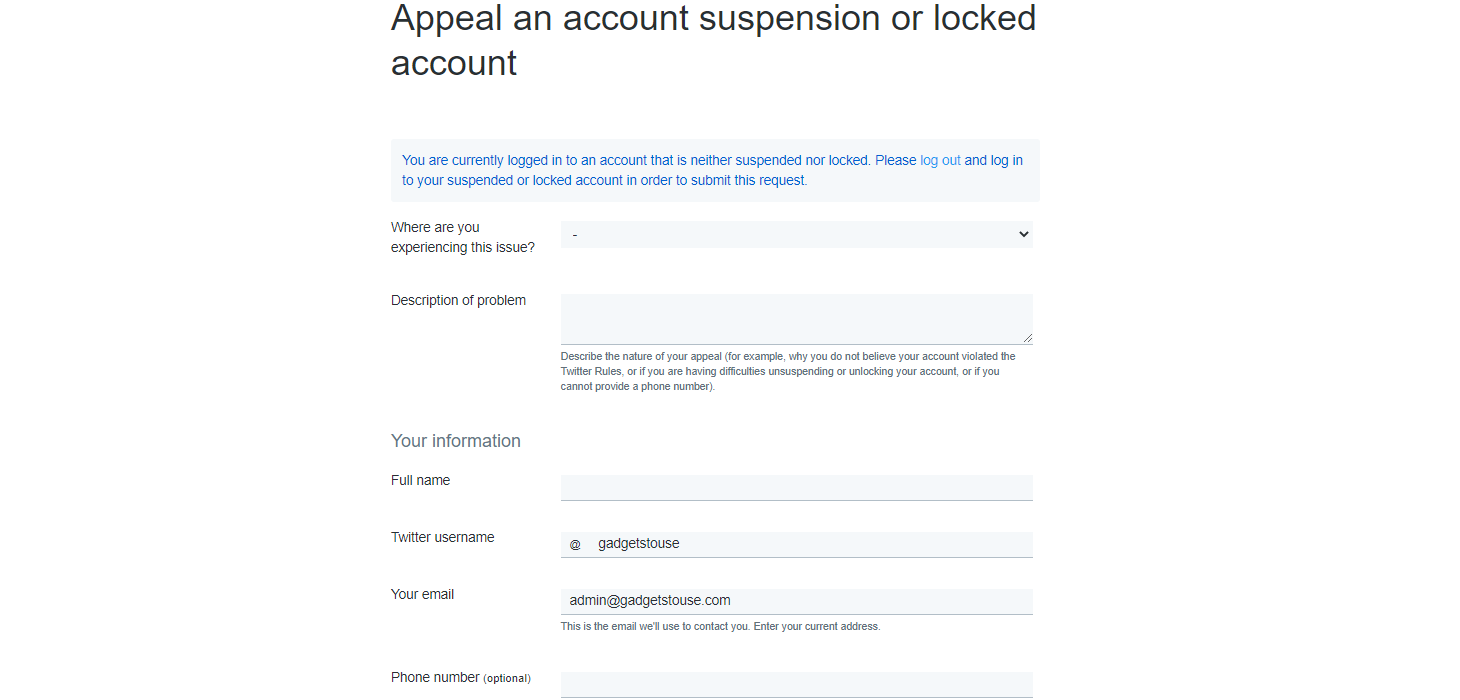Open the issue location dropdown
1460x700 pixels.
tap(797, 234)
